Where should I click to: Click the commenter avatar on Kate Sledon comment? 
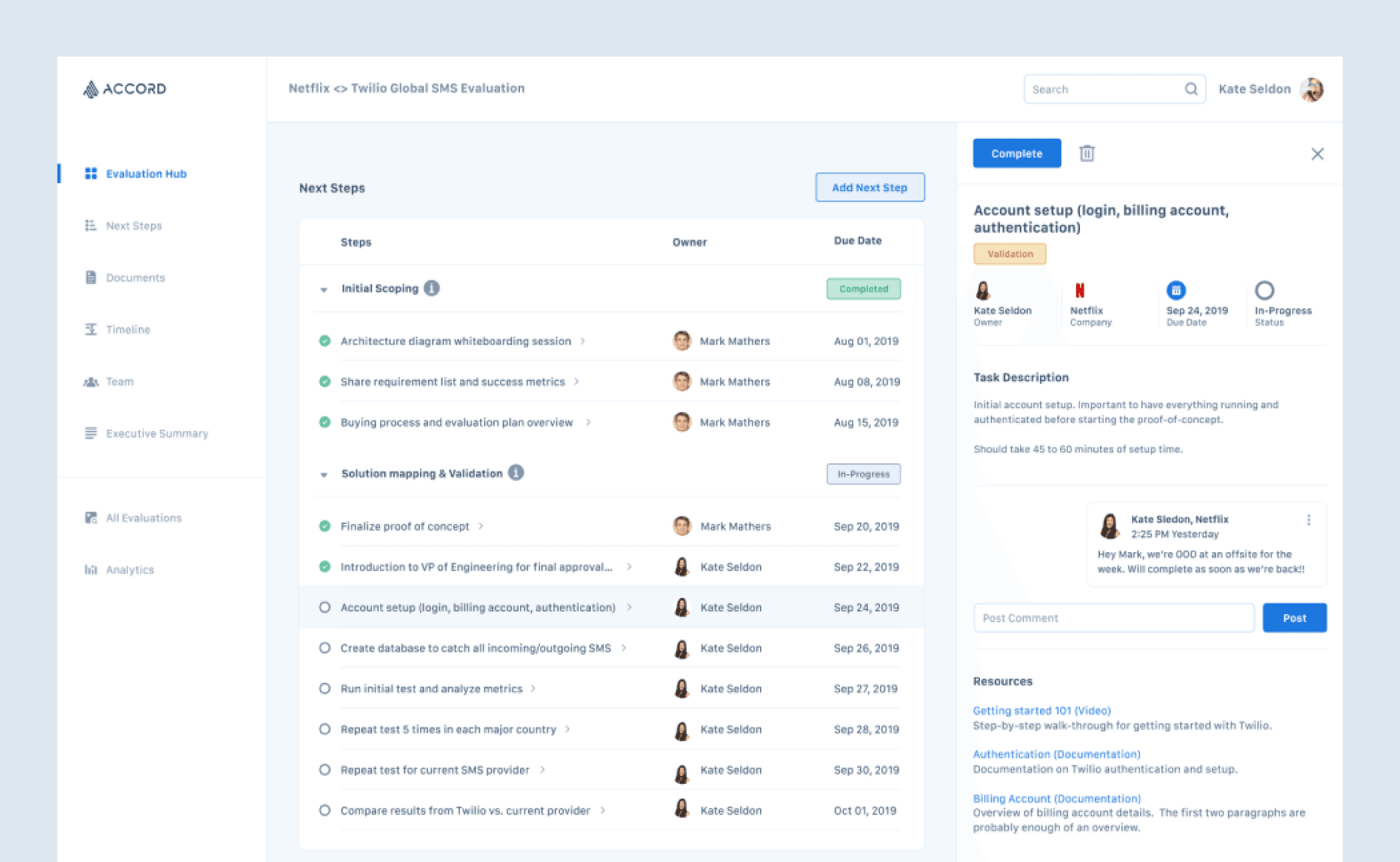(1109, 526)
